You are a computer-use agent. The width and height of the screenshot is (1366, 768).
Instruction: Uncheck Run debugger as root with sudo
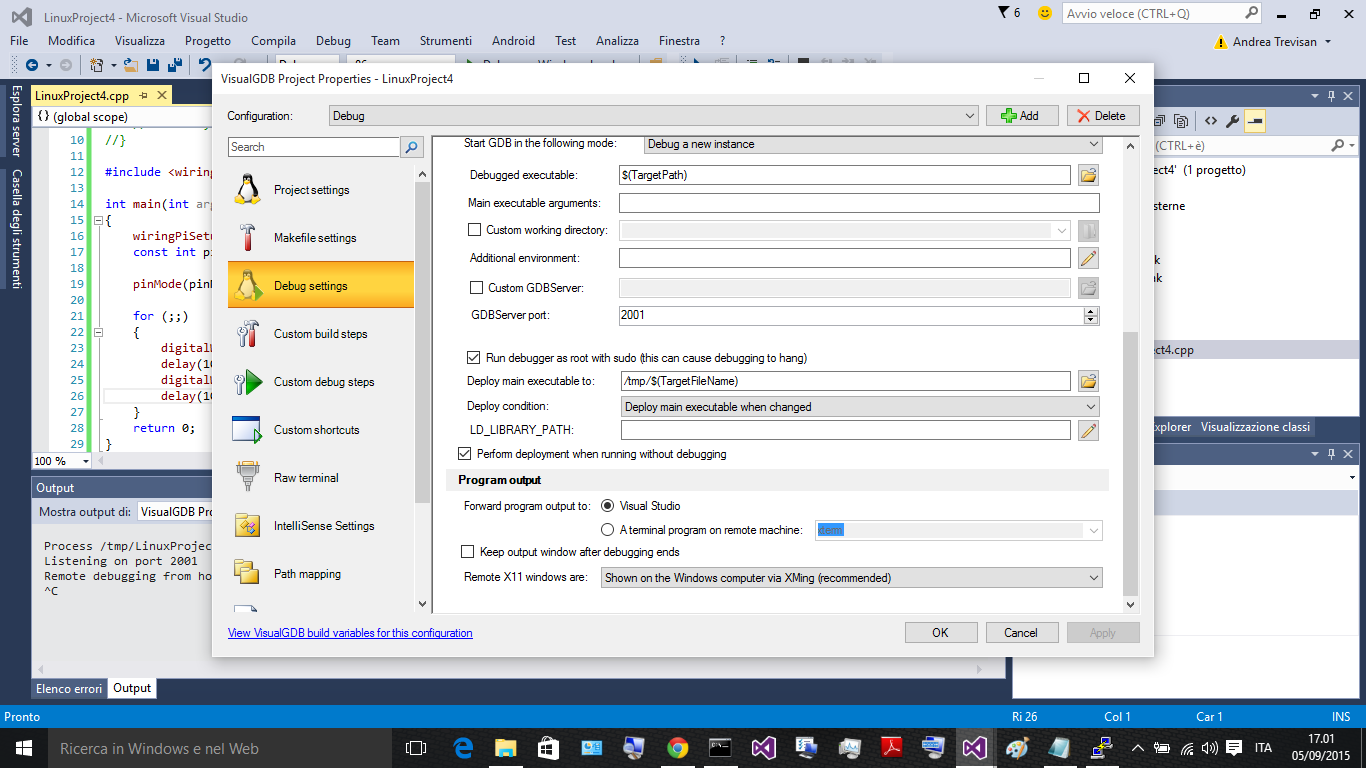pos(474,357)
